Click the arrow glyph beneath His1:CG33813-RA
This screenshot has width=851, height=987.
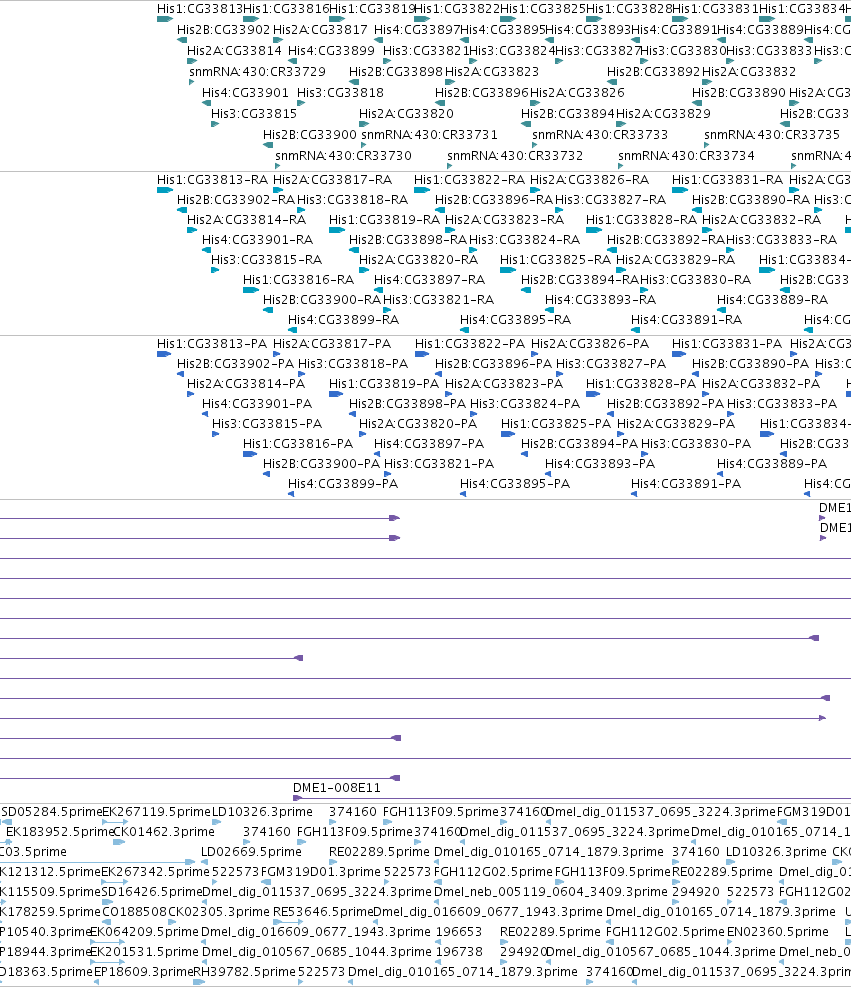pos(164,190)
